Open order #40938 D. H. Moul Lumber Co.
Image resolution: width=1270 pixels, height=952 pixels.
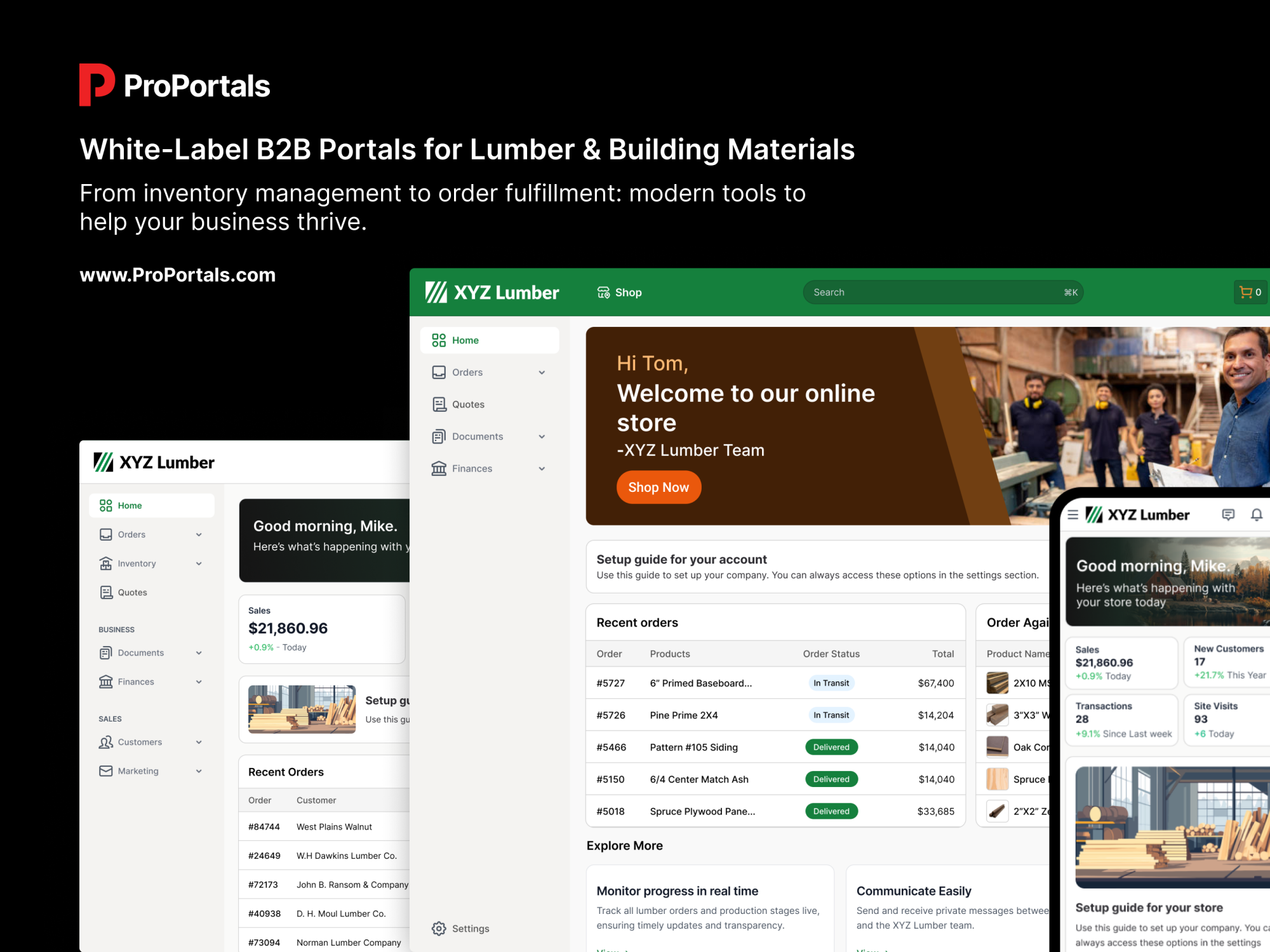click(324, 914)
